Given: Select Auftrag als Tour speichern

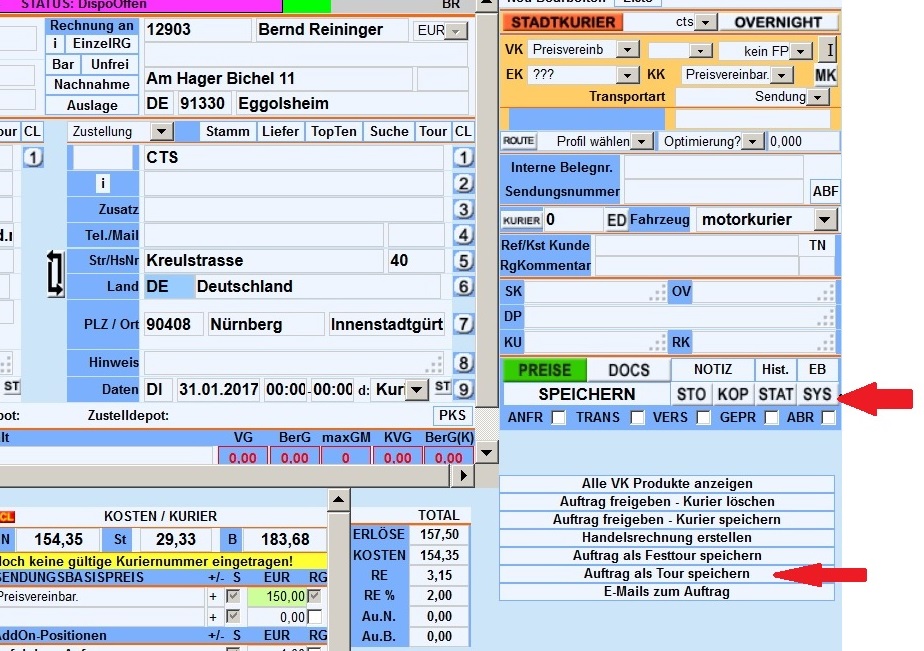Looking at the screenshot, I should coord(666,574).
